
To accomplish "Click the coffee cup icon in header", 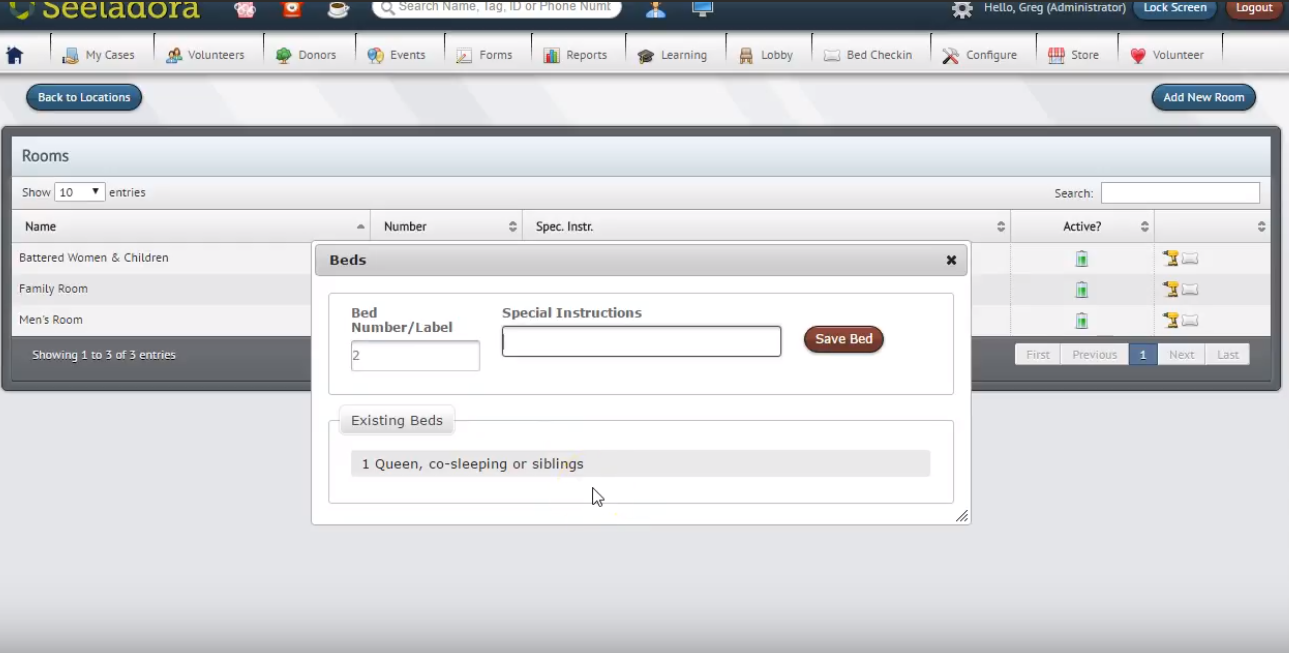I will point(338,10).
